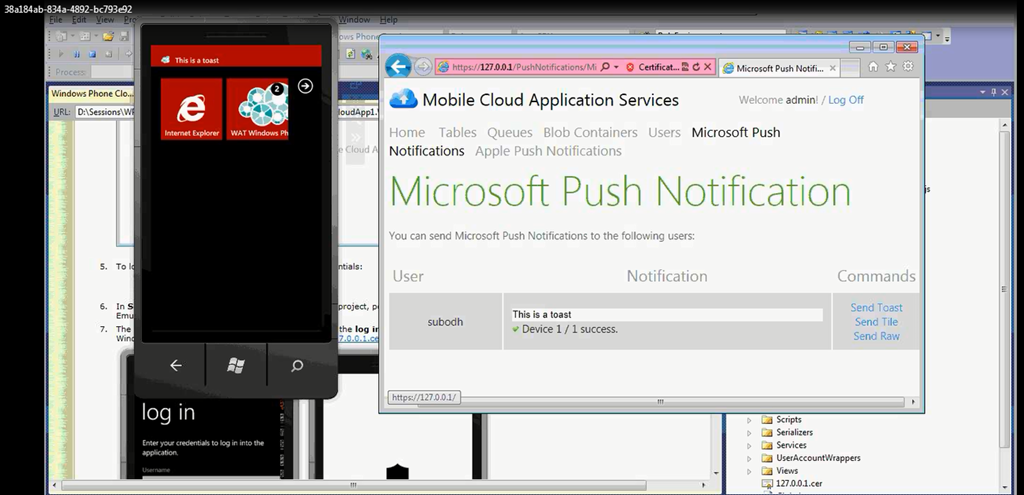Tap the Internet Explorer tile on phone
Viewport: 1024px width, 495px height.
(x=191, y=109)
